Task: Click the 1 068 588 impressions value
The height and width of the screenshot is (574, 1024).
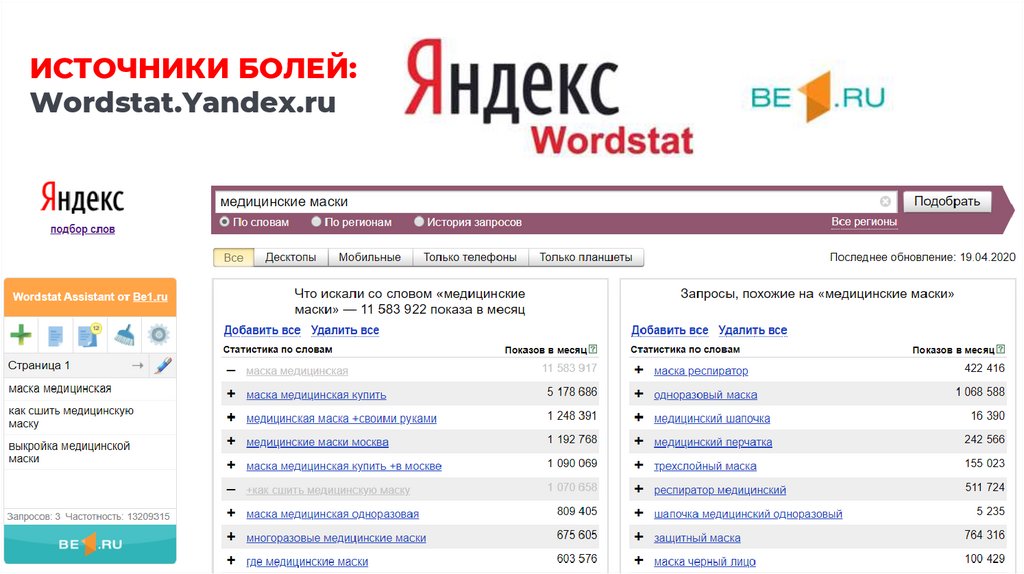Action: pyautogui.click(x=980, y=392)
